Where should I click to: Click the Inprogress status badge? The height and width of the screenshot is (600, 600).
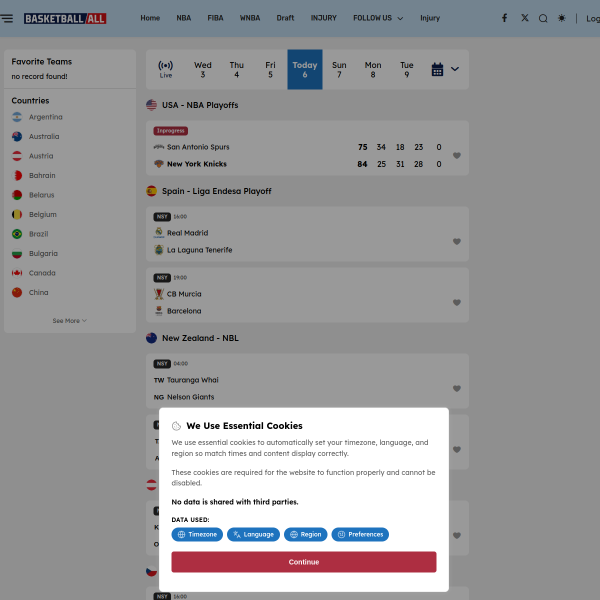coord(171,131)
